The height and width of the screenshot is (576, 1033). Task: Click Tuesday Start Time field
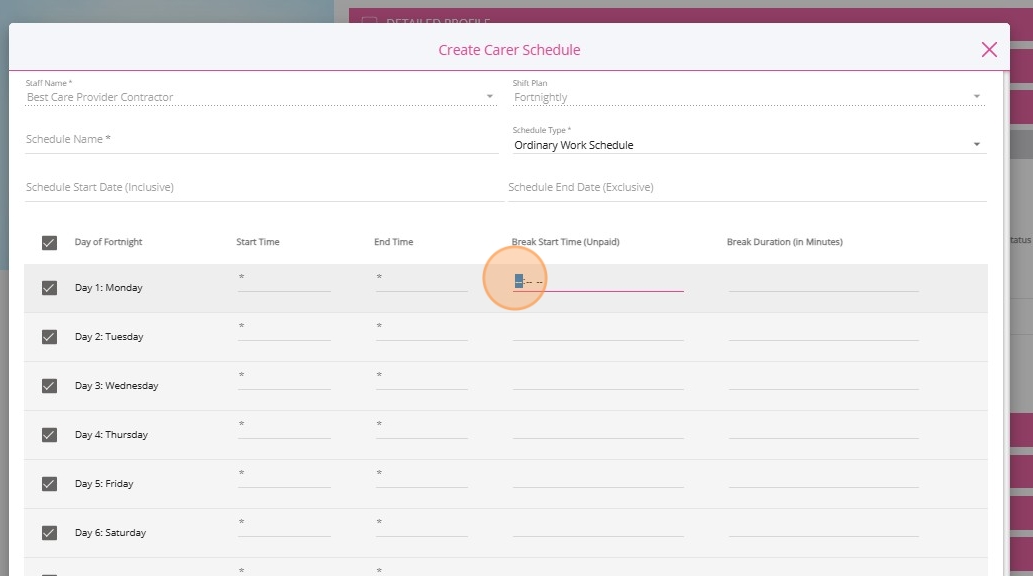pos(284,331)
